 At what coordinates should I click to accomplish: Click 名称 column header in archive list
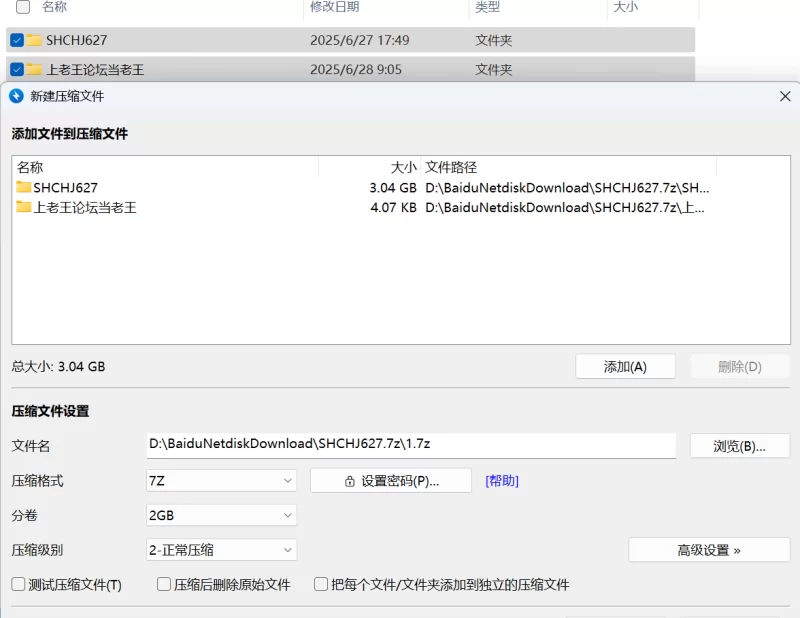coord(30,167)
